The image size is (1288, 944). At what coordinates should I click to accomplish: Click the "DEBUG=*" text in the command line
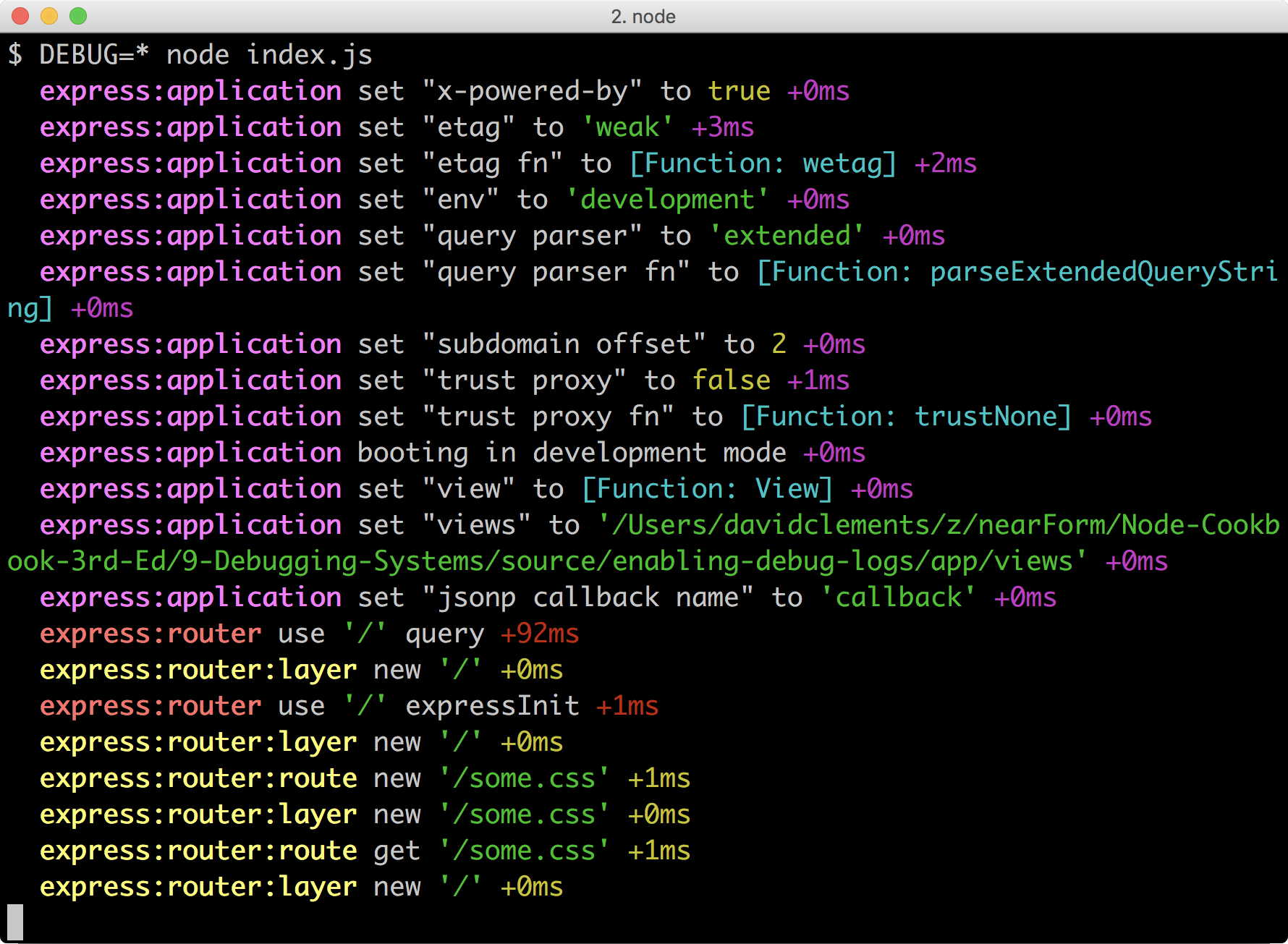tap(94, 55)
